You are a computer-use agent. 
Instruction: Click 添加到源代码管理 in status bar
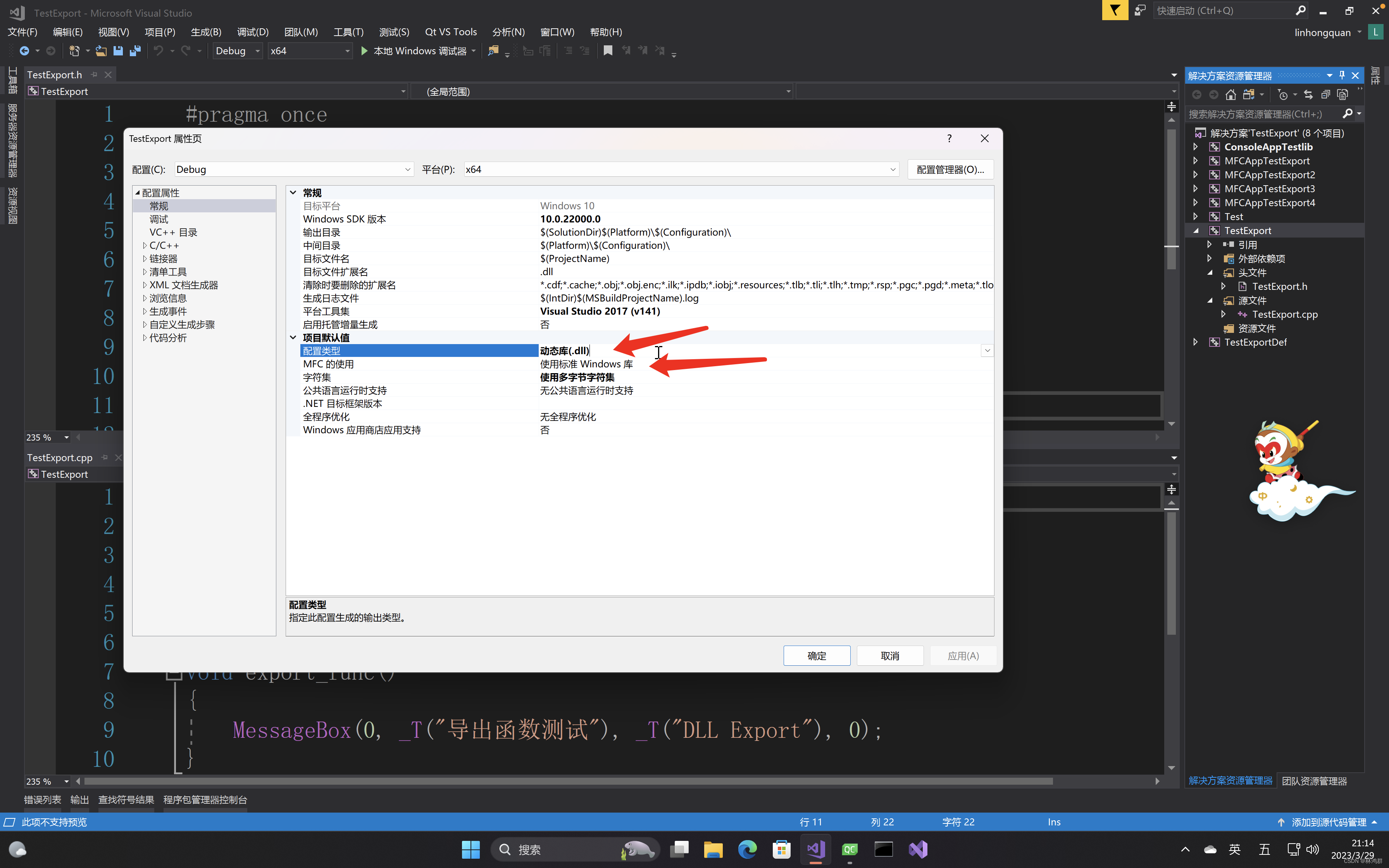click(1328, 822)
